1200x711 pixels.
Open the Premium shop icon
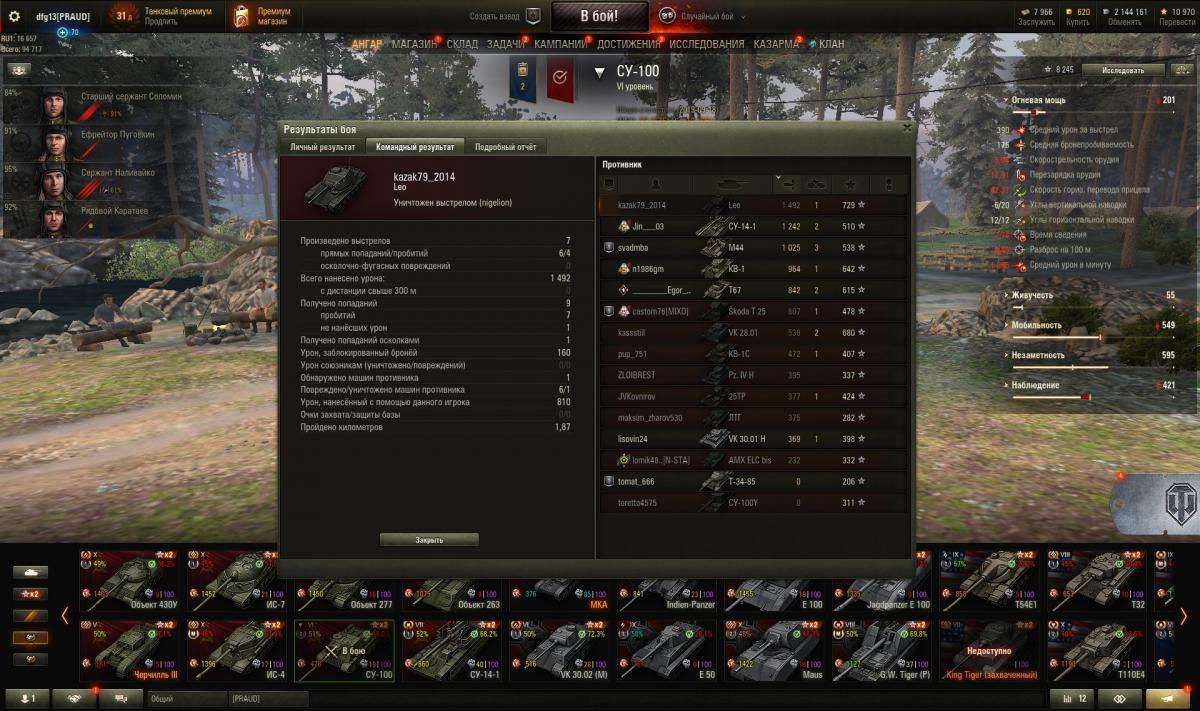pyautogui.click(x=240, y=16)
